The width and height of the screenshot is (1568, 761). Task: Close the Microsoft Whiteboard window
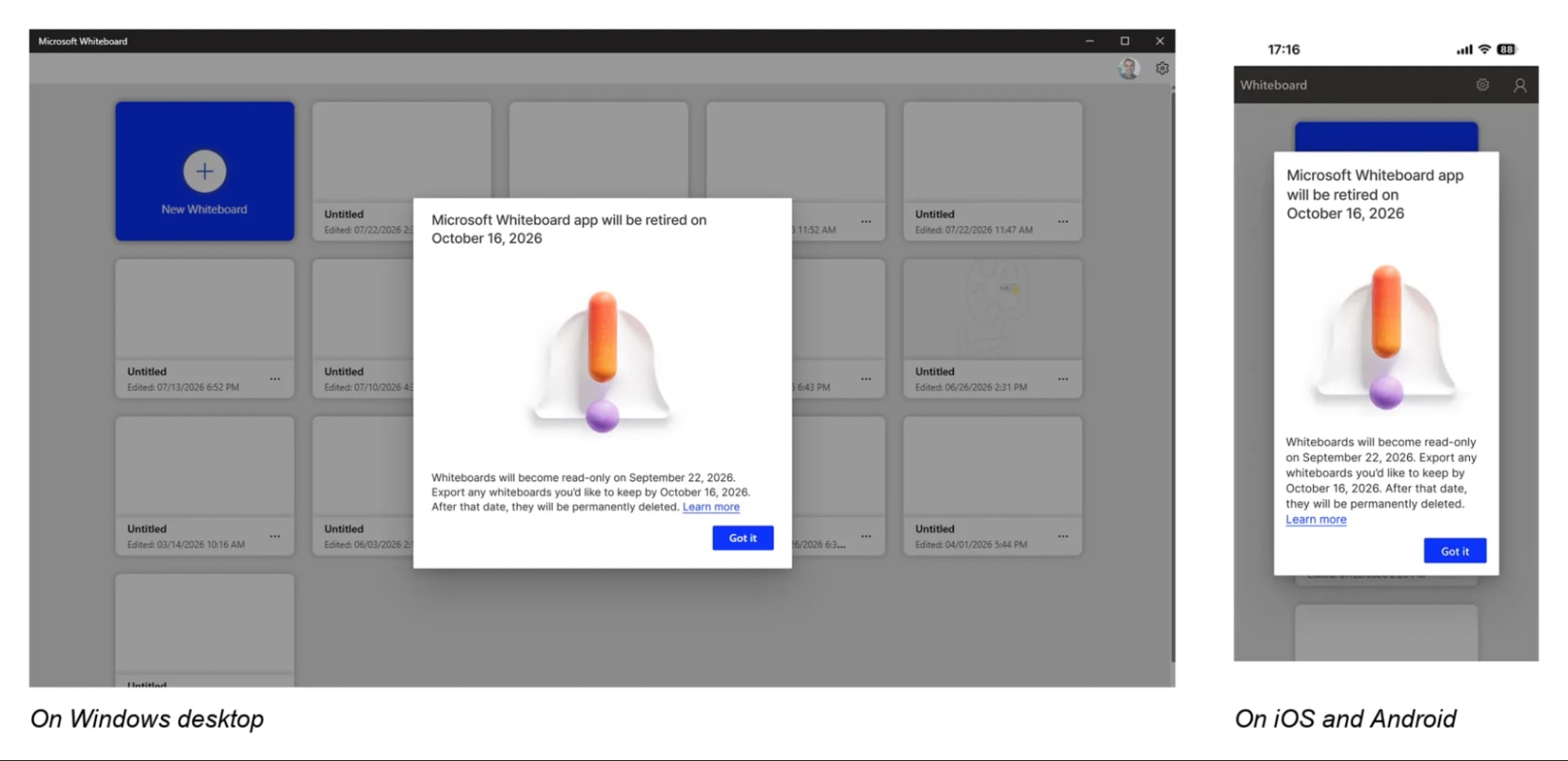pos(1160,41)
